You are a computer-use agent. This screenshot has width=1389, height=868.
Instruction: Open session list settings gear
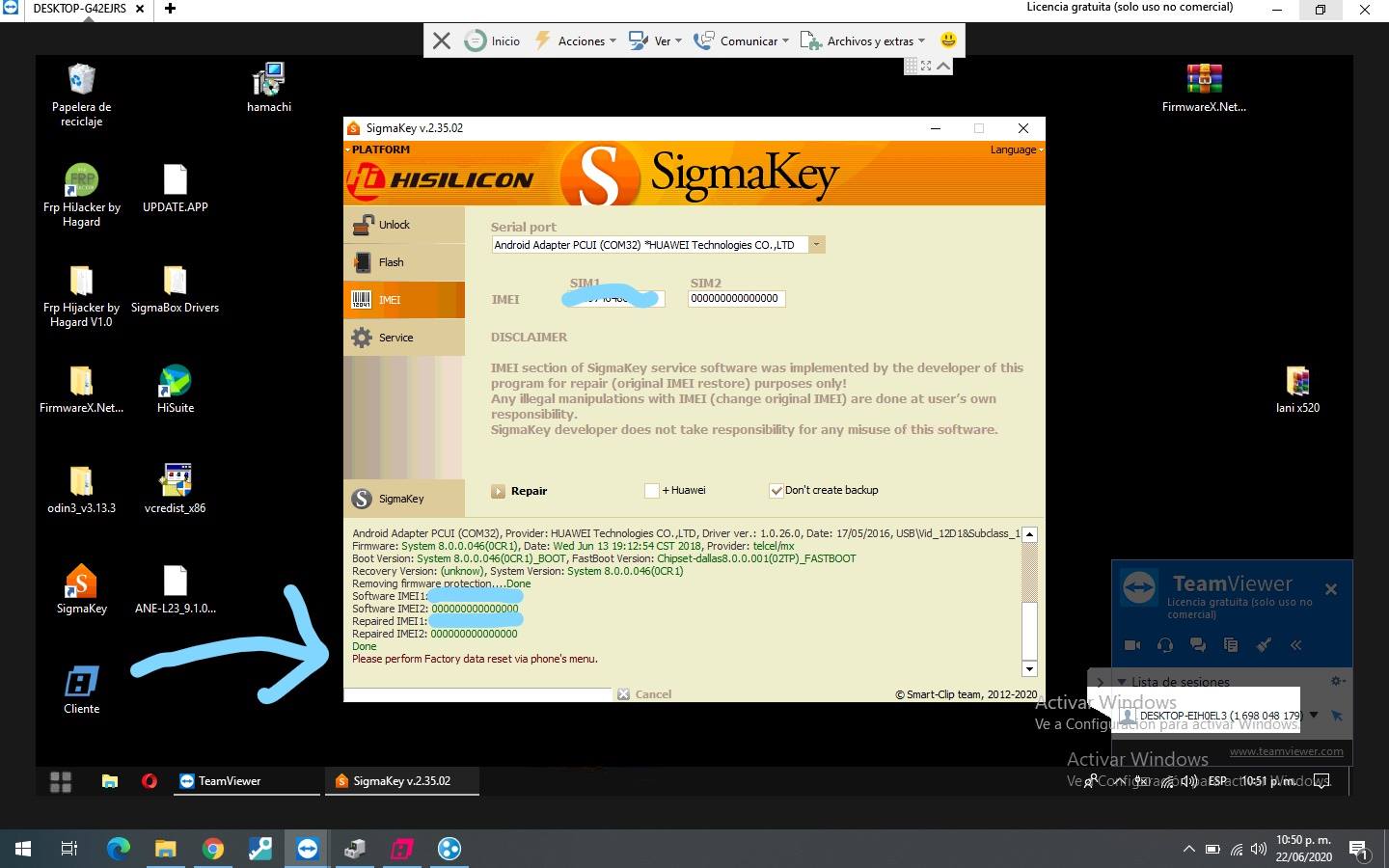[1338, 681]
